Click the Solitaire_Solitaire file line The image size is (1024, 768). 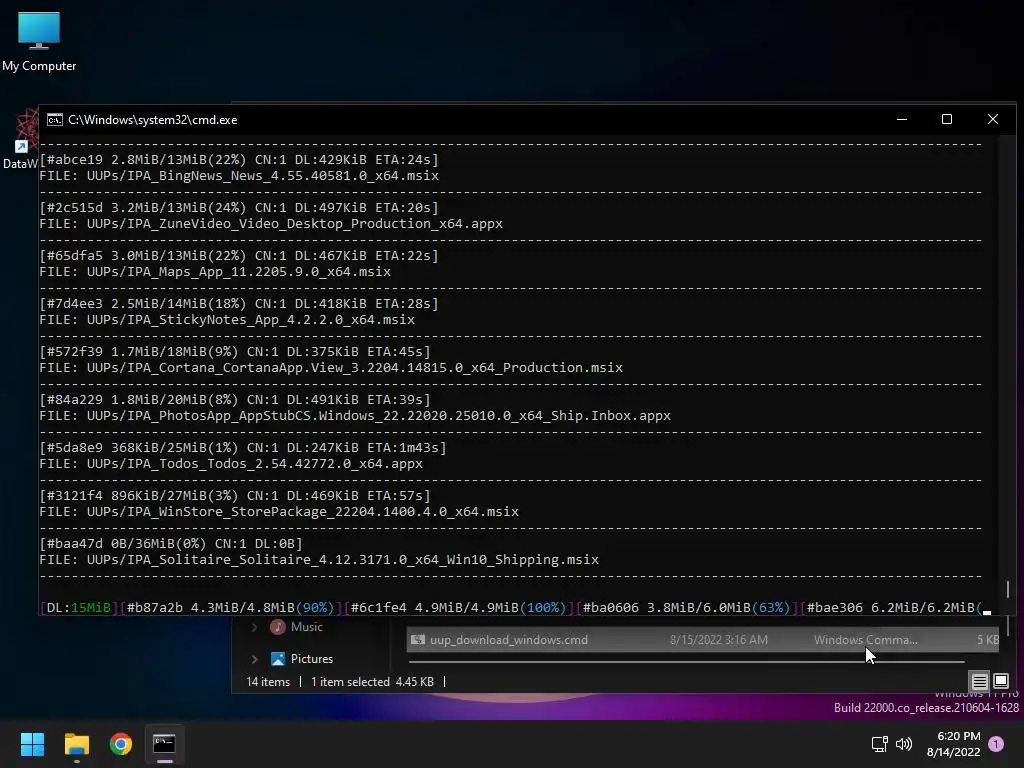pyautogui.click(x=319, y=560)
